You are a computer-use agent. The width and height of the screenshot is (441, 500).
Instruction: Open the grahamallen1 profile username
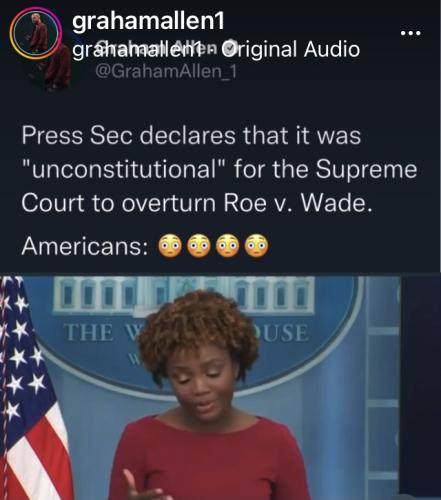pos(148,21)
